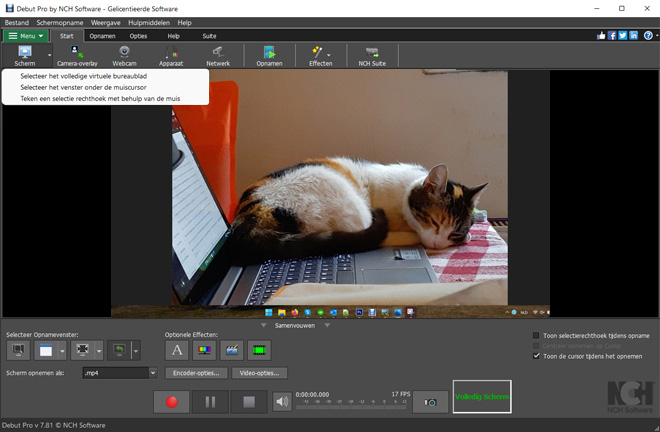Open the Effecten dropdown arrow
Viewport: 660px width, 432px height.
pos(328,55)
